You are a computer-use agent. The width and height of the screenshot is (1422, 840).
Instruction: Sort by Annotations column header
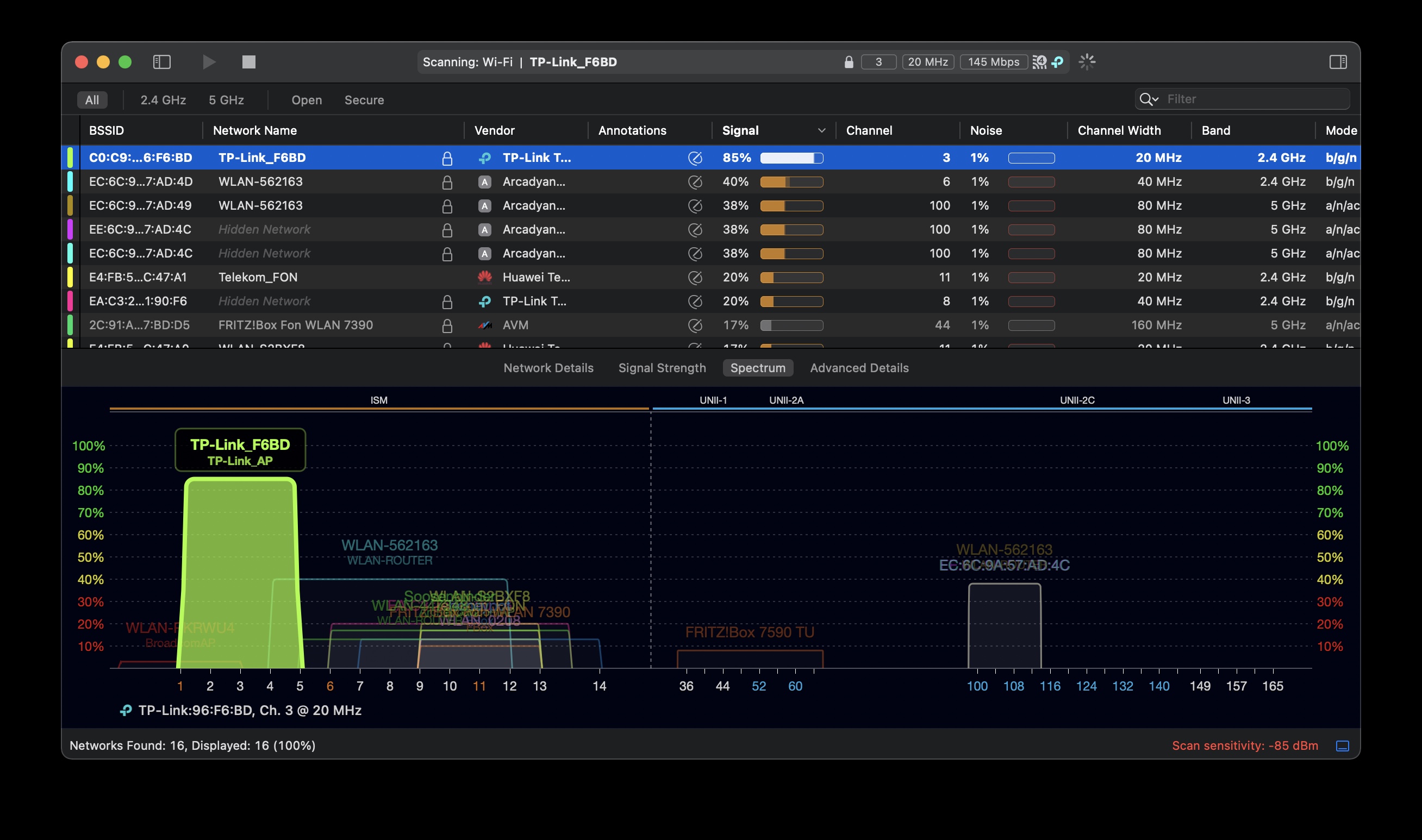(632, 130)
